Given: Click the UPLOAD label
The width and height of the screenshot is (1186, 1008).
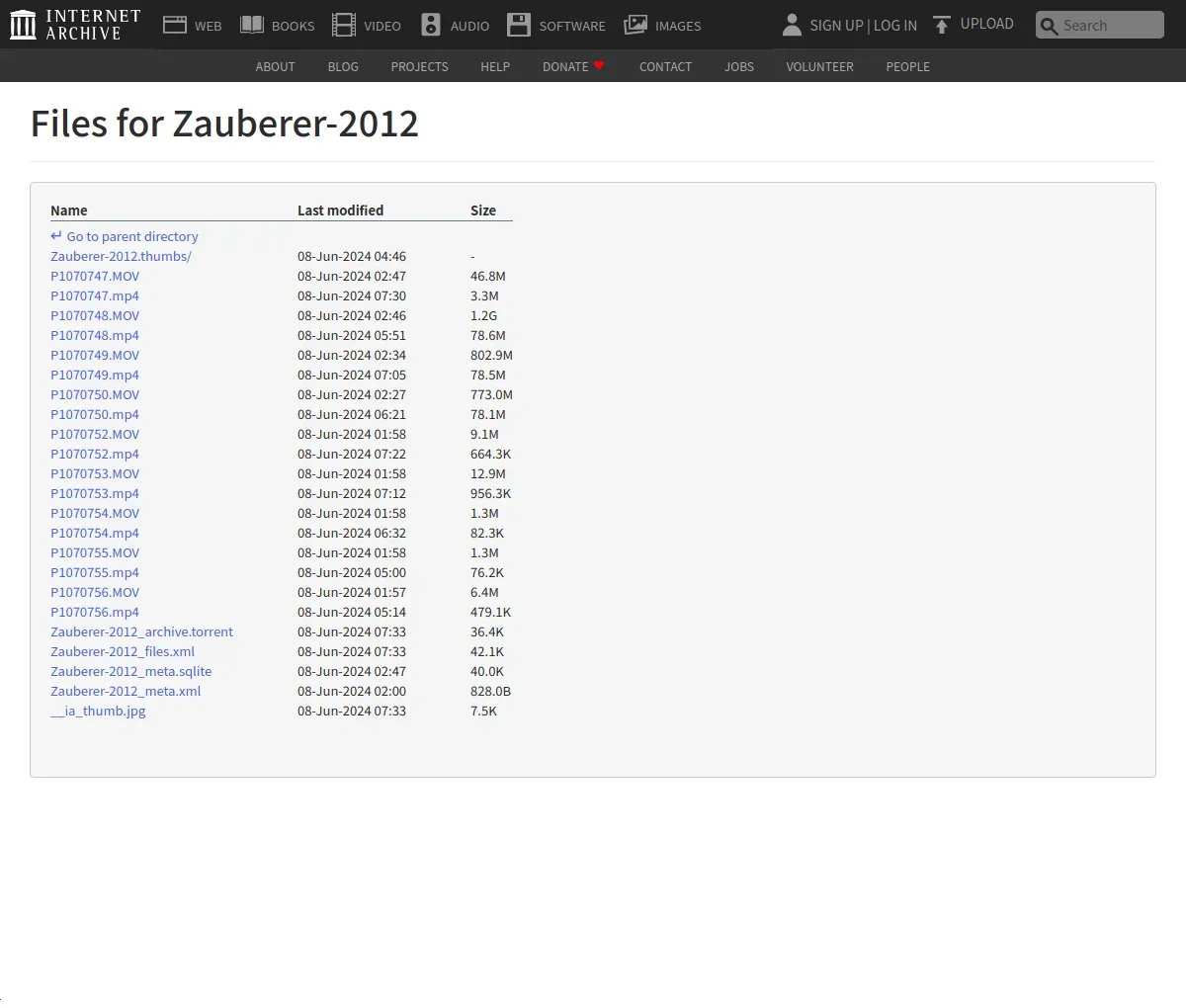Looking at the screenshot, I should (x=987, y=24).
